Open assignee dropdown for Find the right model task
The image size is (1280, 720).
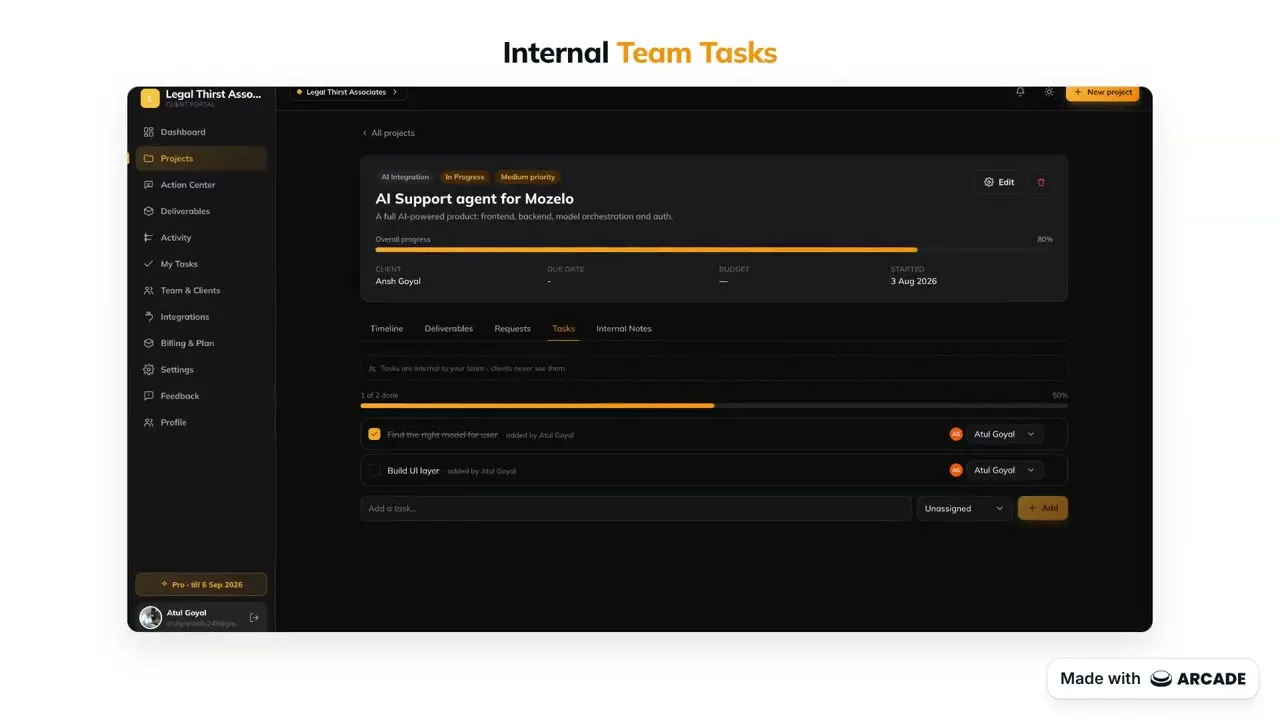click(x=1005, y=434)
